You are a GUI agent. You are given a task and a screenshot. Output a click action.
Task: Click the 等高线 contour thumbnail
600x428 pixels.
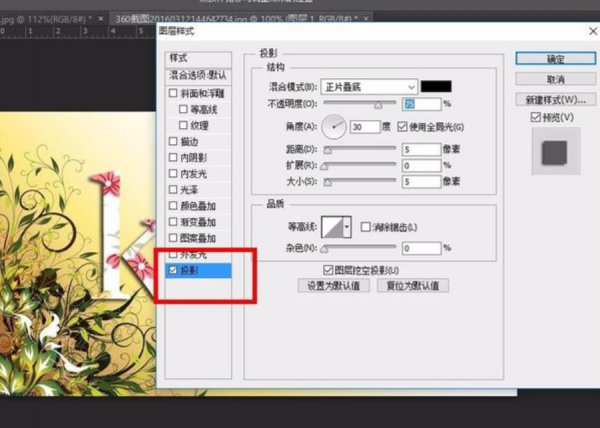332,227
